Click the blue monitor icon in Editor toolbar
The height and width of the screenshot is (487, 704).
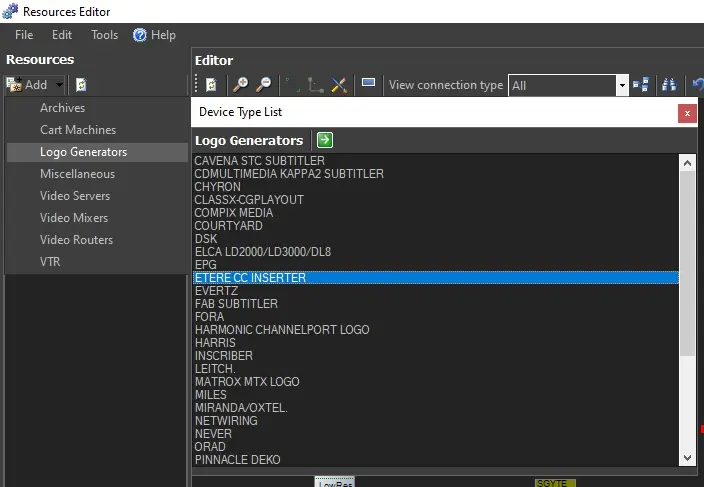(368, 85)
